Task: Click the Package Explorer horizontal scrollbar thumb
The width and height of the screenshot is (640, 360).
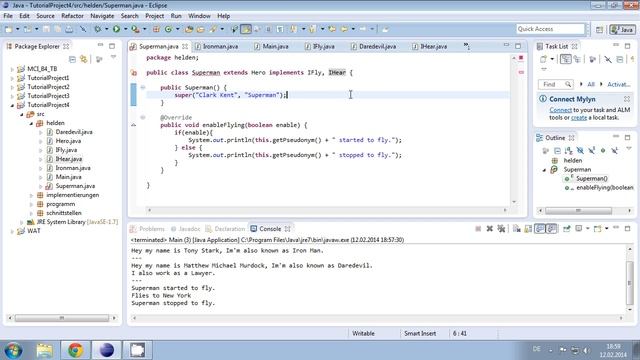Action: click(62, 318)
